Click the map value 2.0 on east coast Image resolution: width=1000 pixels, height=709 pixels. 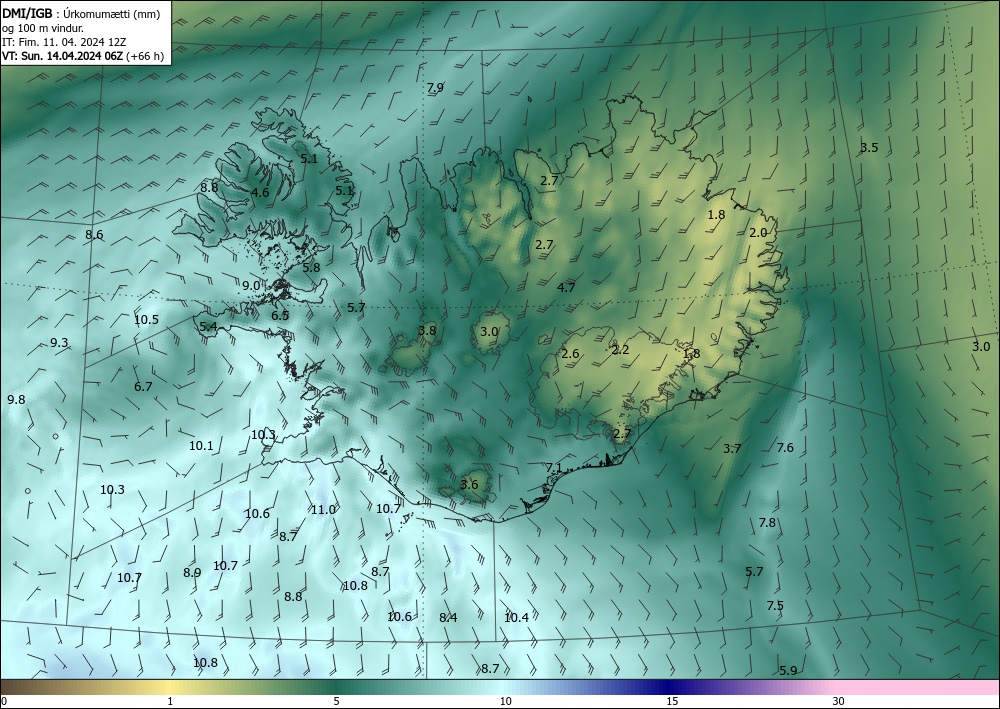pyautogui.click(x=758, y=233)
